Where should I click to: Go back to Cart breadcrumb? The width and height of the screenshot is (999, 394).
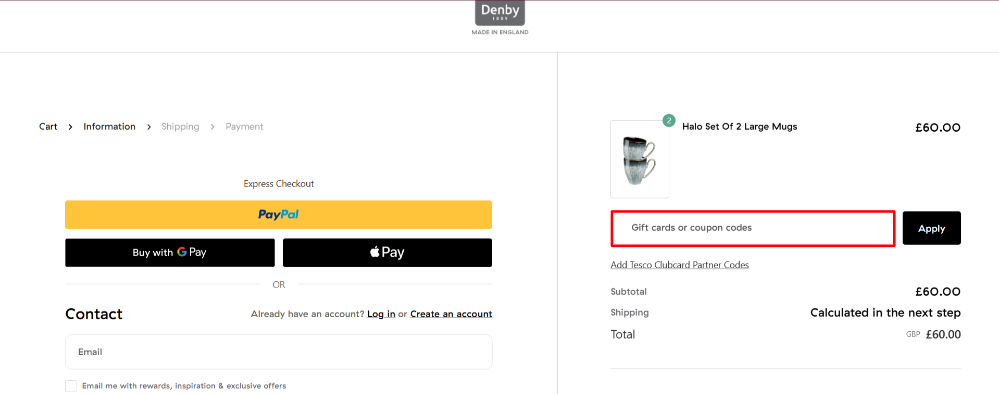[x=48, y=127]
